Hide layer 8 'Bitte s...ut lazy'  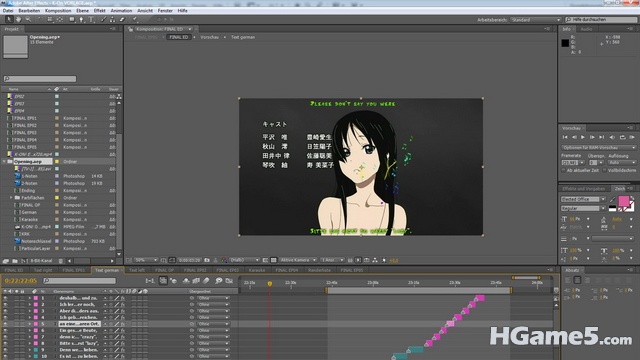pyautogui.click(x=5, y=344)
